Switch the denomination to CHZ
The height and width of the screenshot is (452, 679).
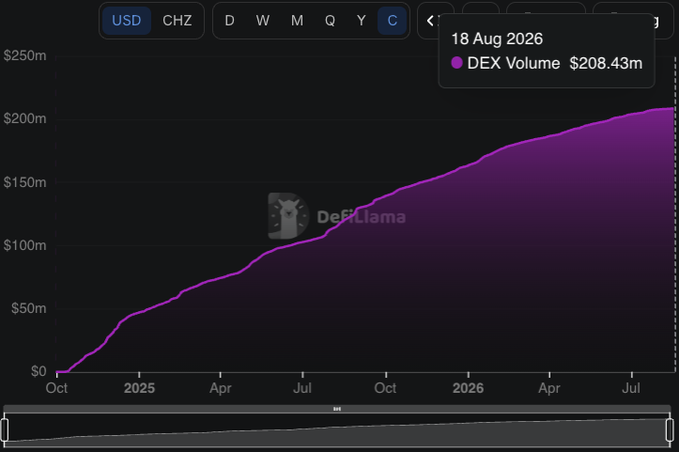tap(177, 20)
